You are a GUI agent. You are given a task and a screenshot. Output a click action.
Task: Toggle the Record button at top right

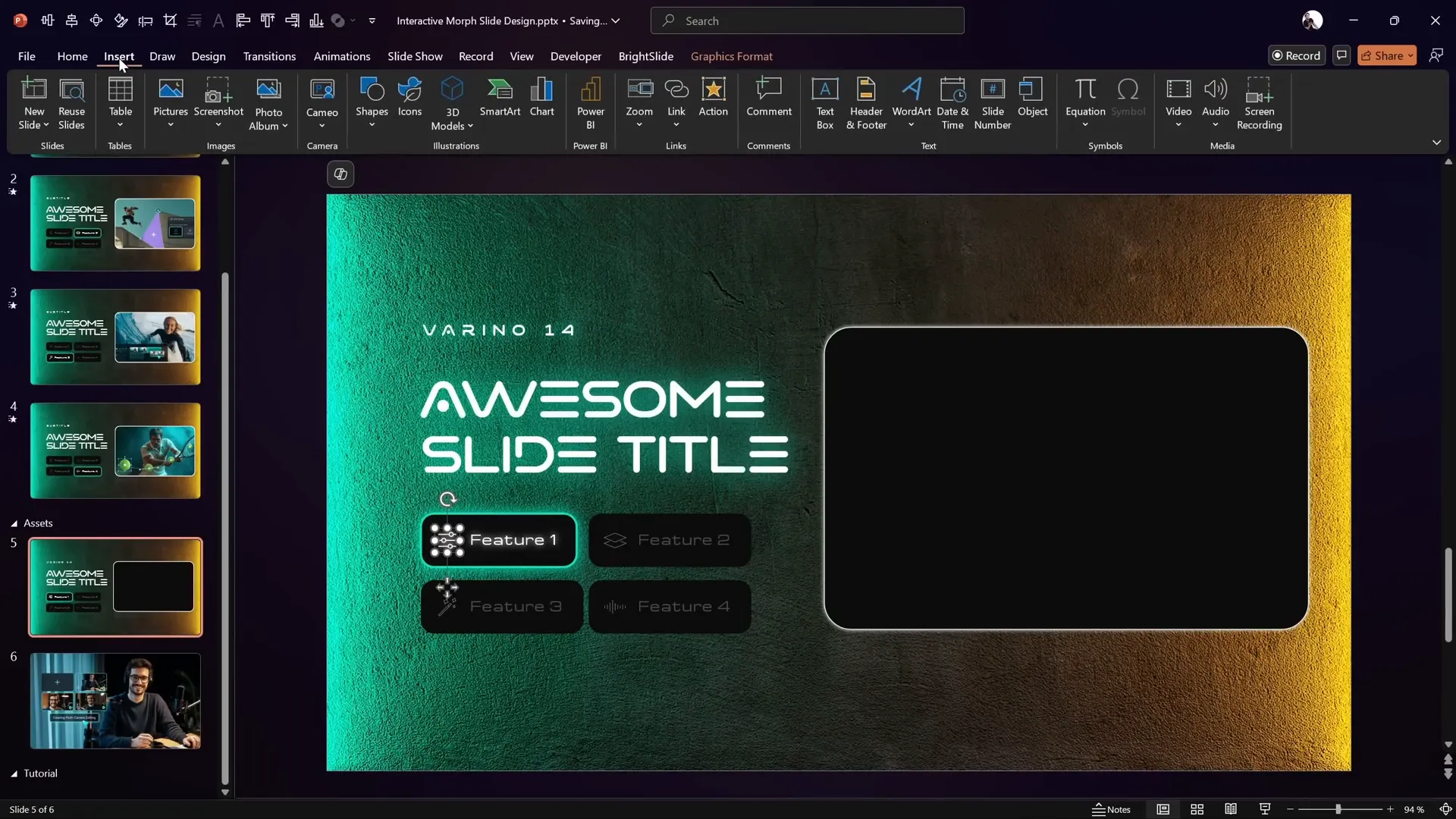[1296, 55]
